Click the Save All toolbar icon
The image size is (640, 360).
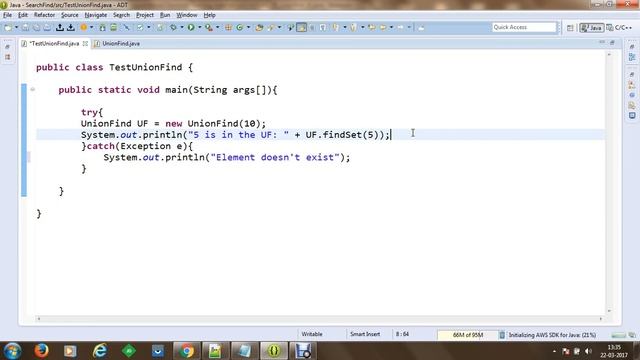point(36,27)
